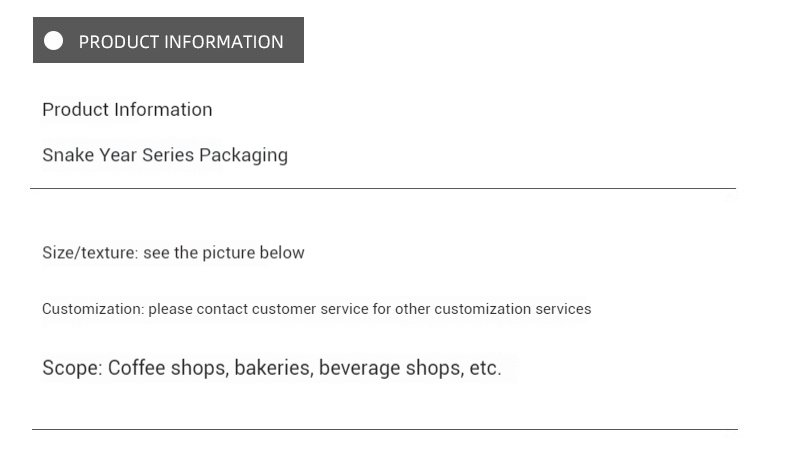Viewport: 790px width, 466px height.
Task: Click the 'Scope:' label
Action: pyautogui.click(x=72, y=368)
